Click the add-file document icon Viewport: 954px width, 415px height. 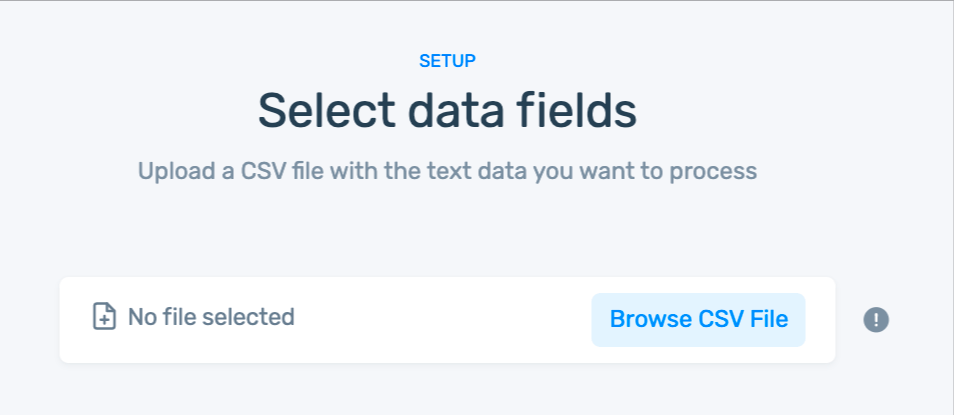(x=104, y=318)
